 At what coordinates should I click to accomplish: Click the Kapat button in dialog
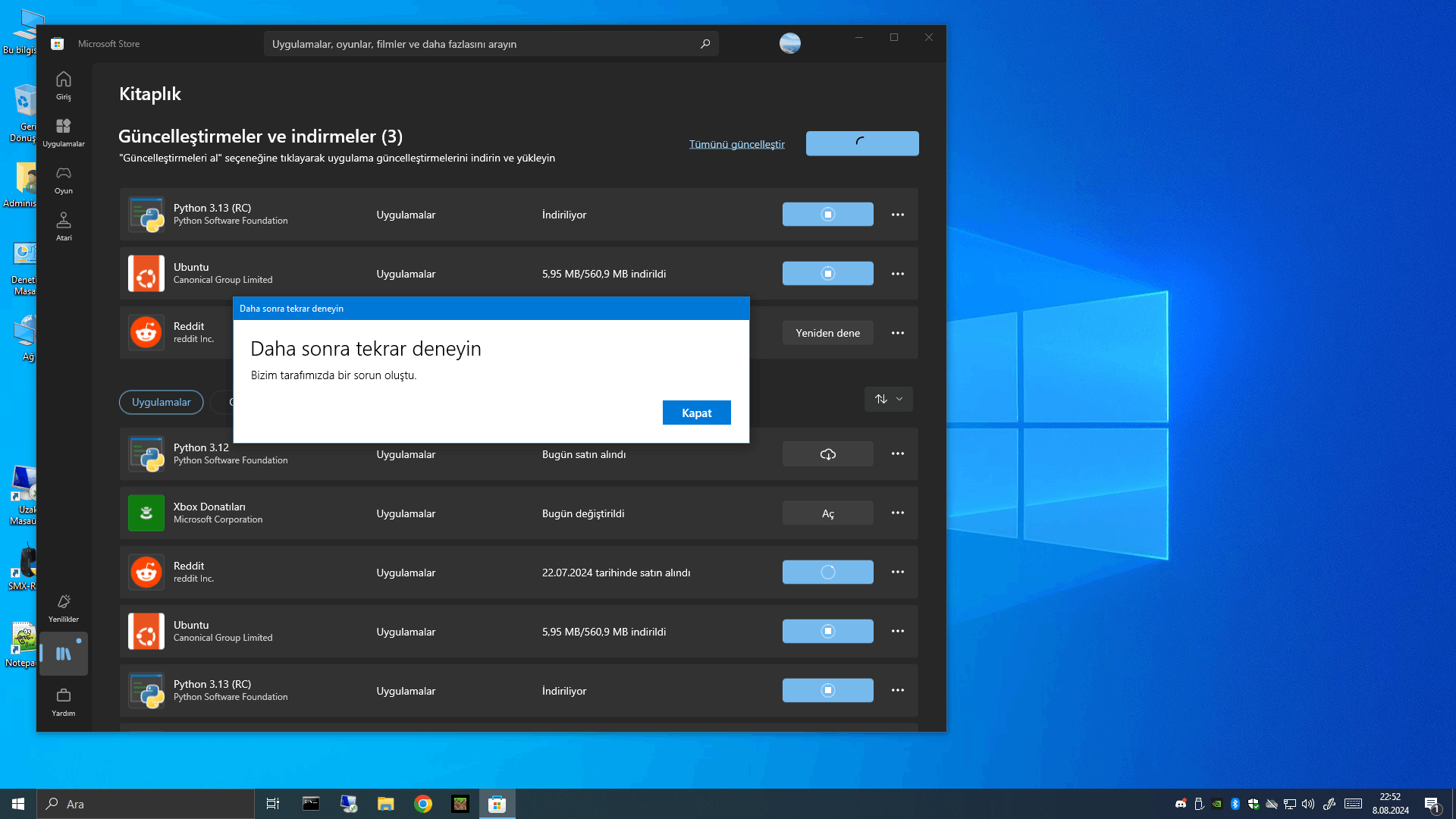pyautogui.click(x=696, y=413)
